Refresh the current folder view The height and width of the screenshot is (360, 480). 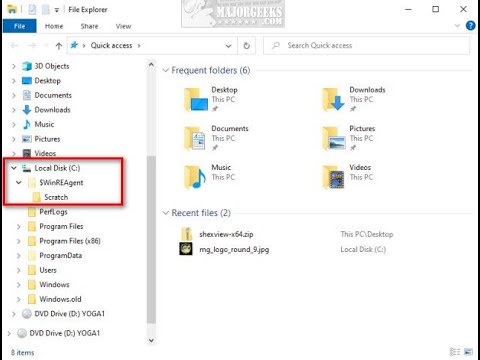(246, 46)
